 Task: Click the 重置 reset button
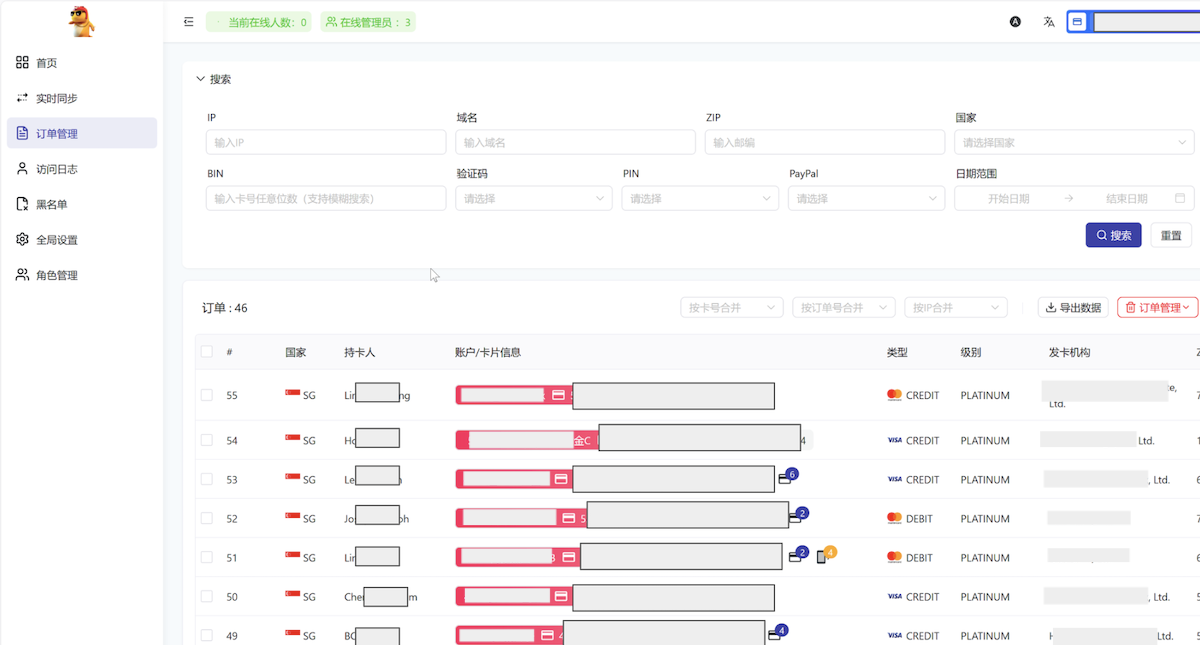click(1171, 235)
